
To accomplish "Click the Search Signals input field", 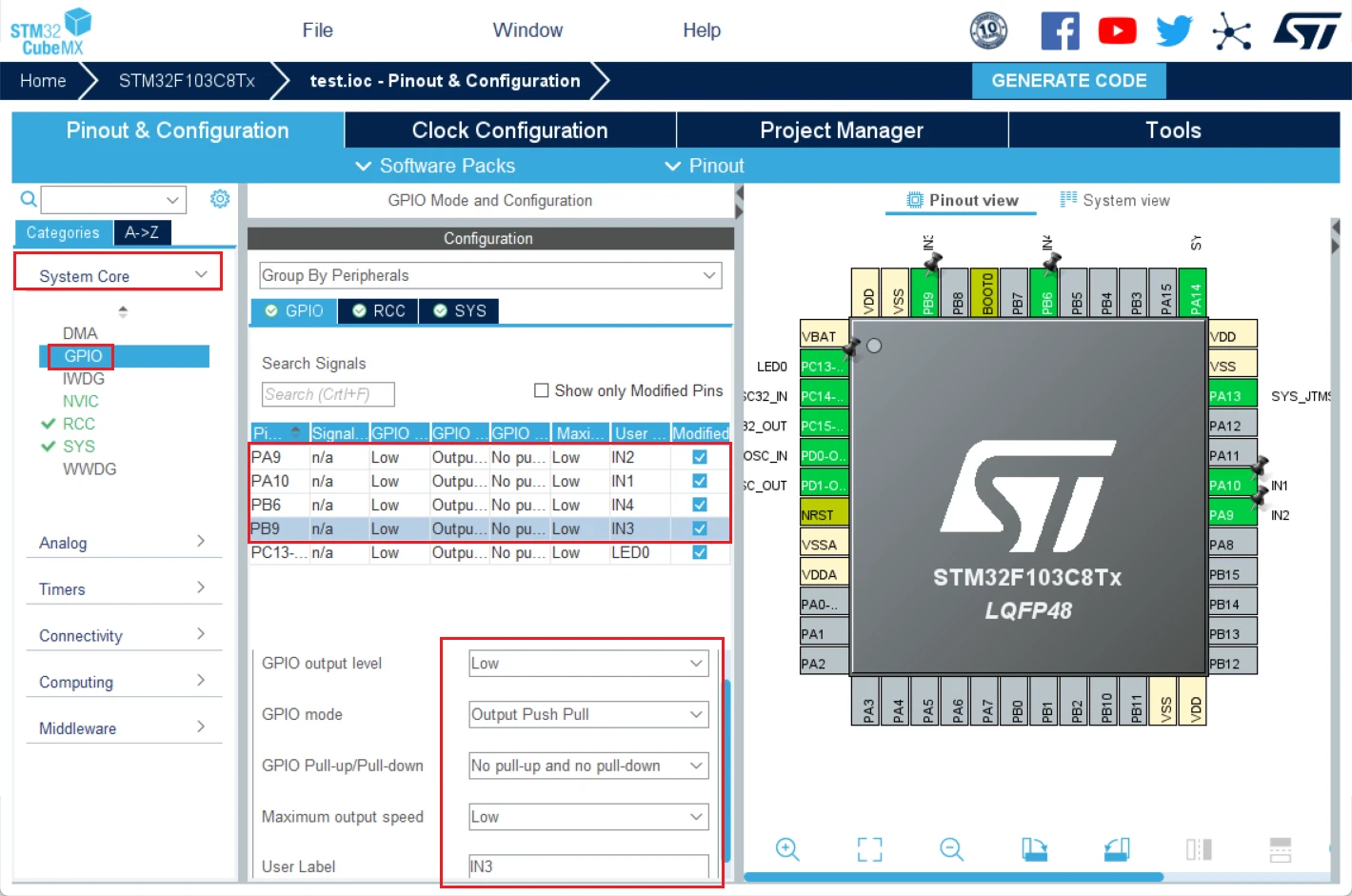I will (328, 394).
